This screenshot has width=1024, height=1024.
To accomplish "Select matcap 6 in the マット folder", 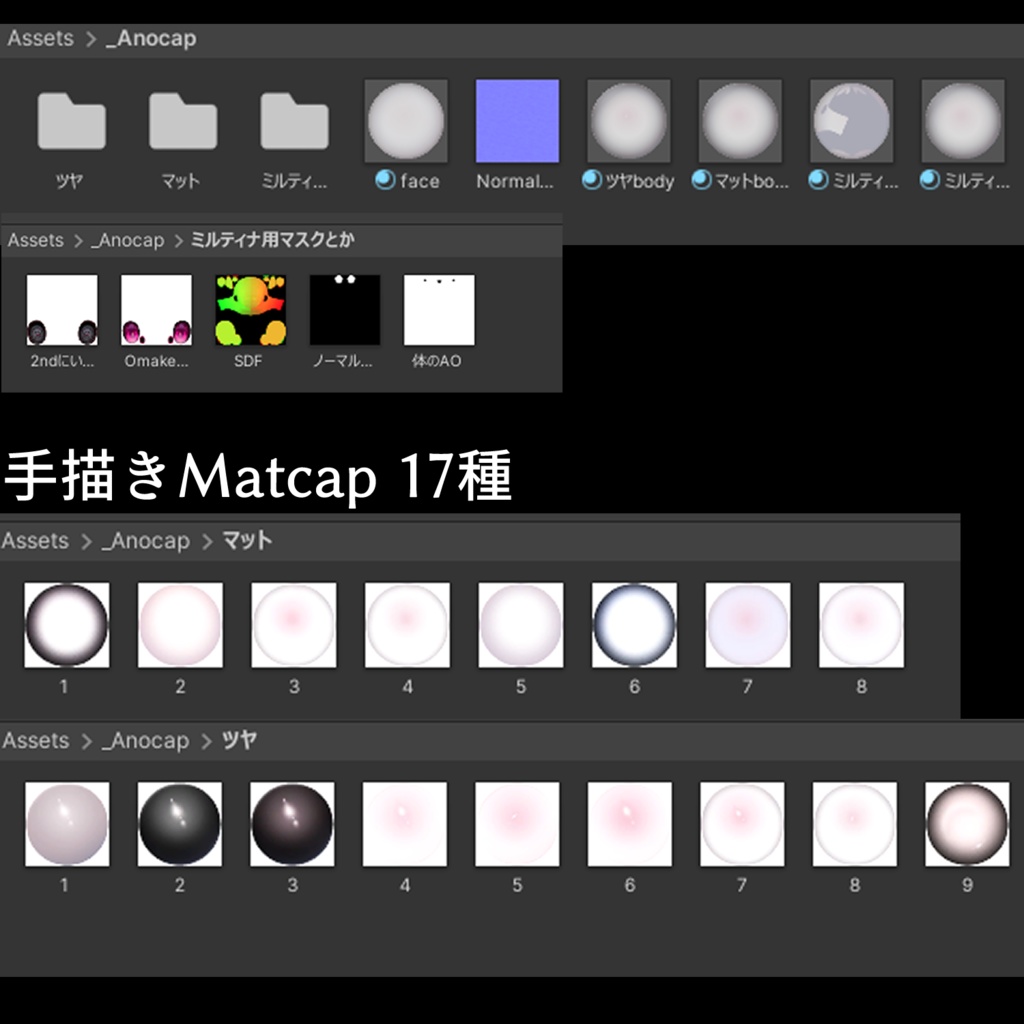I will 633,624.
